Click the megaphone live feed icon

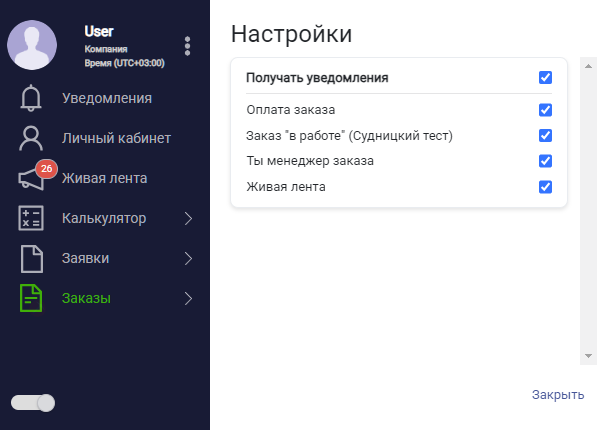[31, 179]
